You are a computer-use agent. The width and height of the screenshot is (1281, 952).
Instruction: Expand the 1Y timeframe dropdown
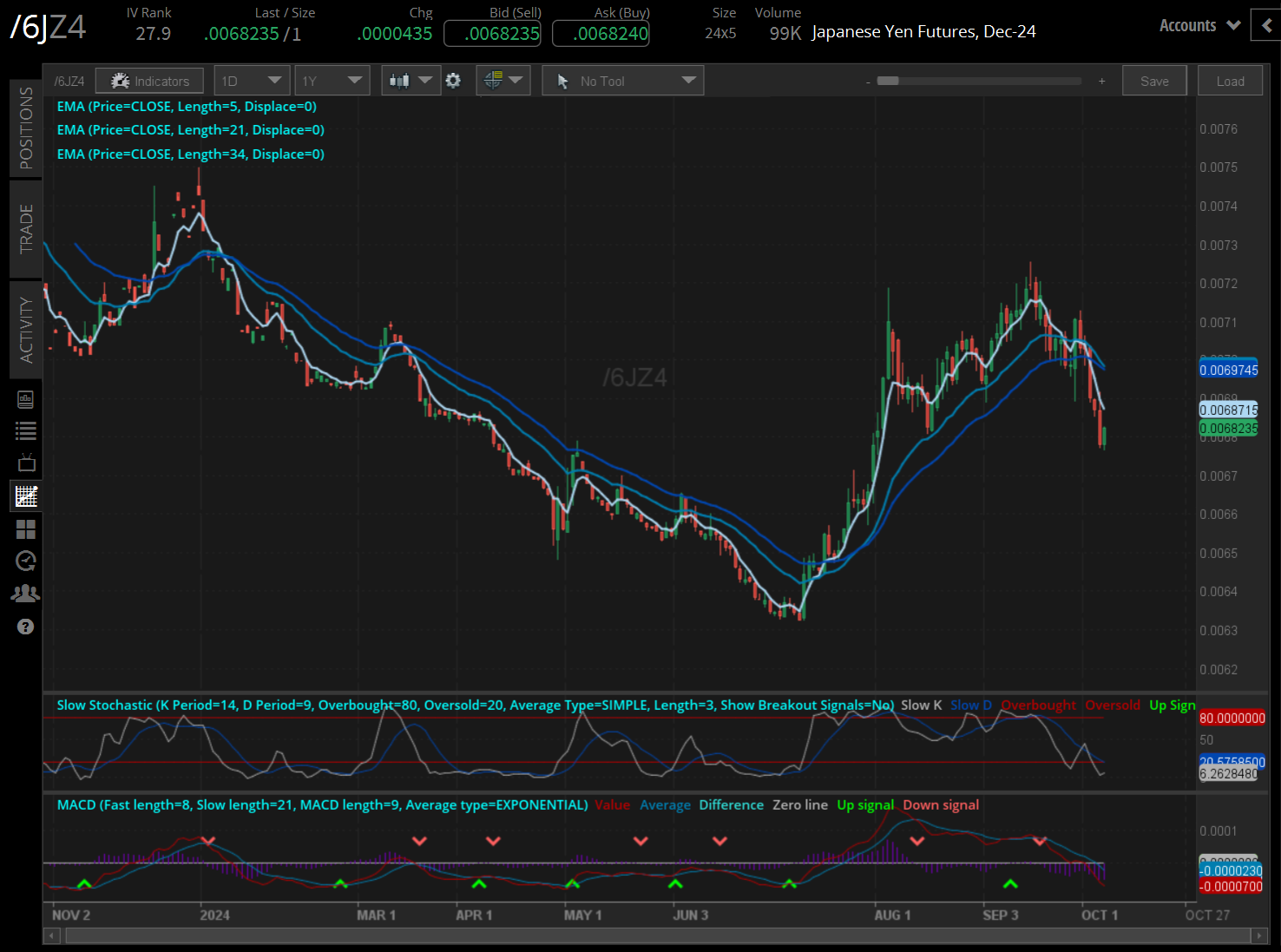(332, 81)
